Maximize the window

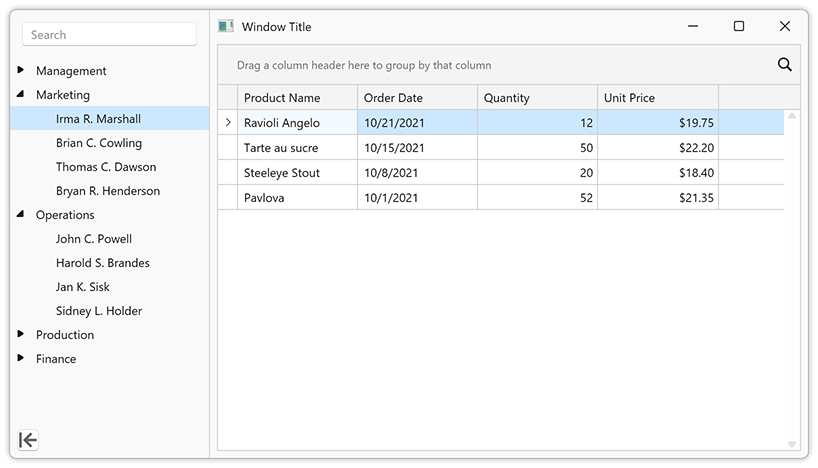click(738, 27)
